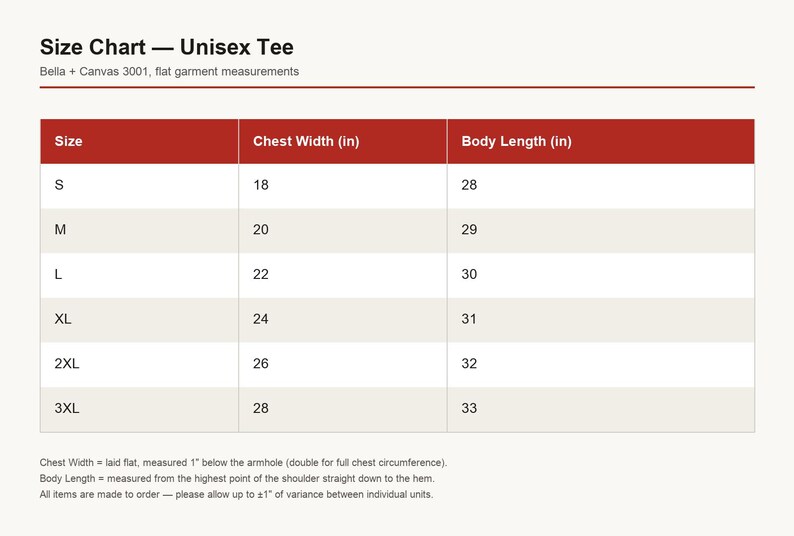Select the XL size cell

pyautogui.click(x=139, y=320)
